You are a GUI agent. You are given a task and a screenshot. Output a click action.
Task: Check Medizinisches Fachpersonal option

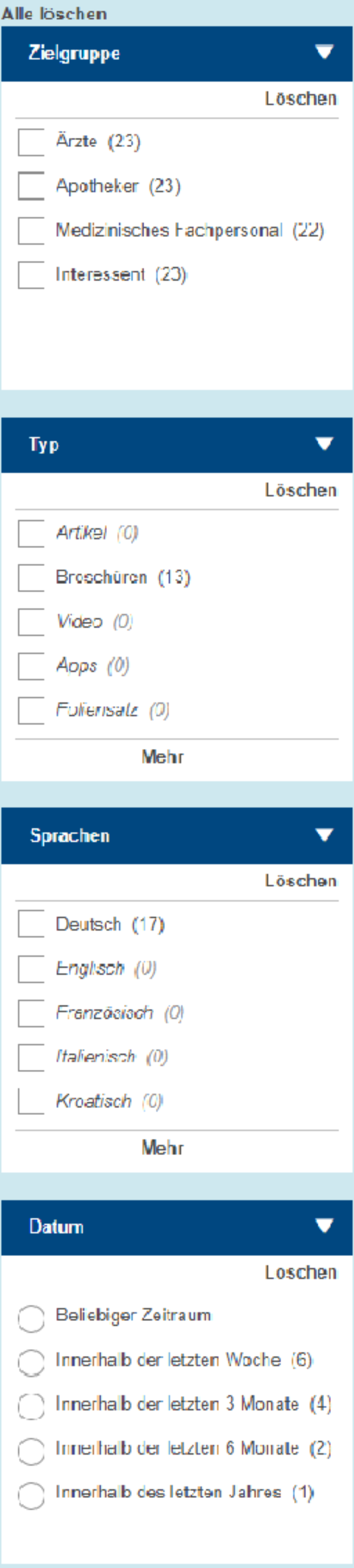tap(31, 231)
